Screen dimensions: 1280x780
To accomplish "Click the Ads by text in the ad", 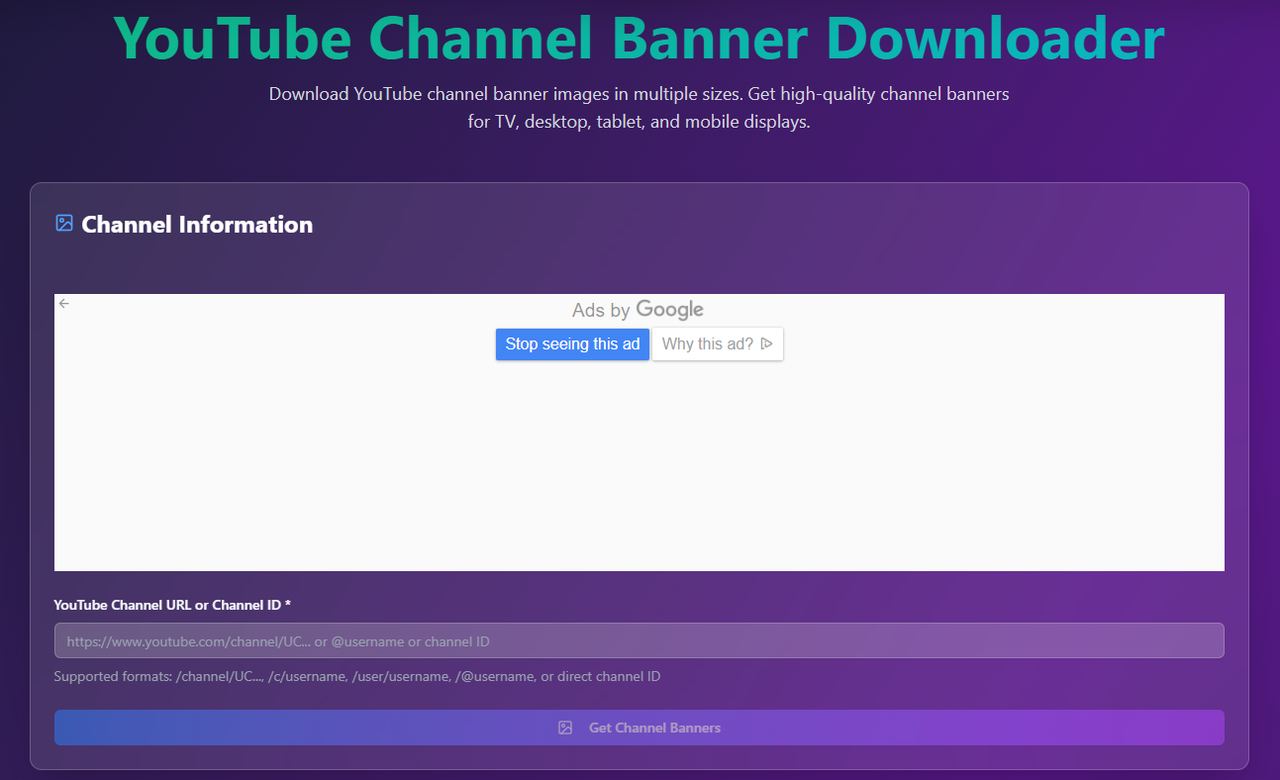I will click(601, 311).
